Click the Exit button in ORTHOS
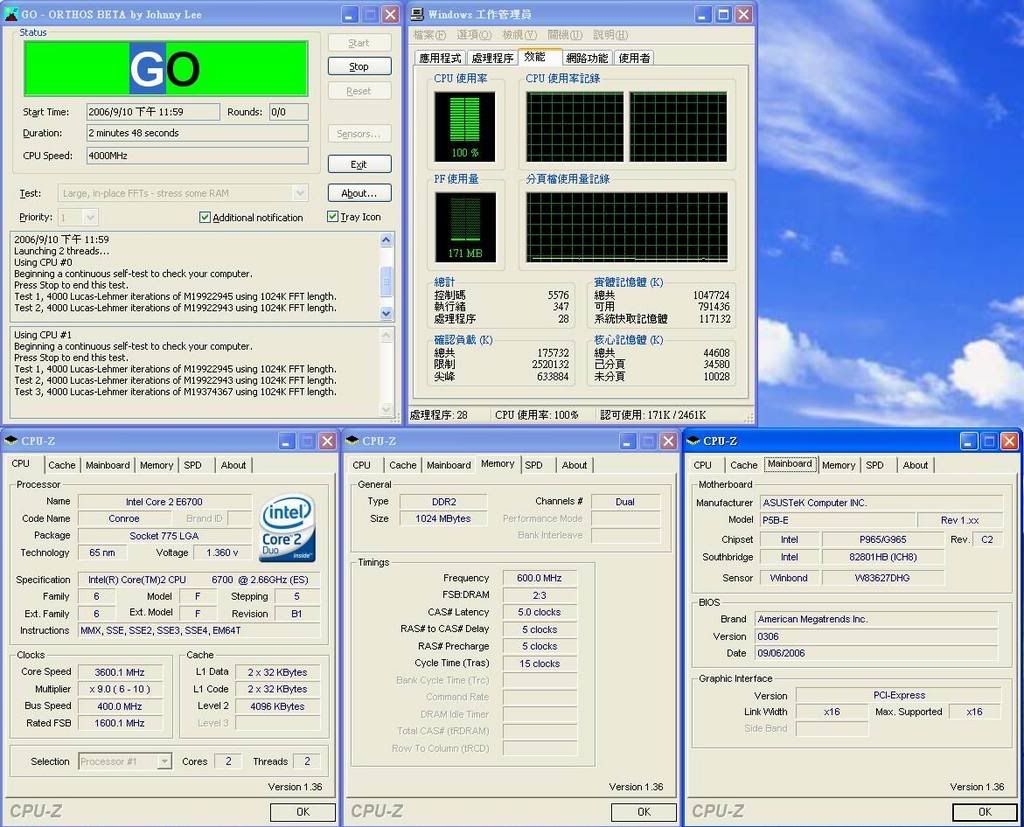Image resolution: width=1024 pixels, height=827 pixels. tap(359, 164)
